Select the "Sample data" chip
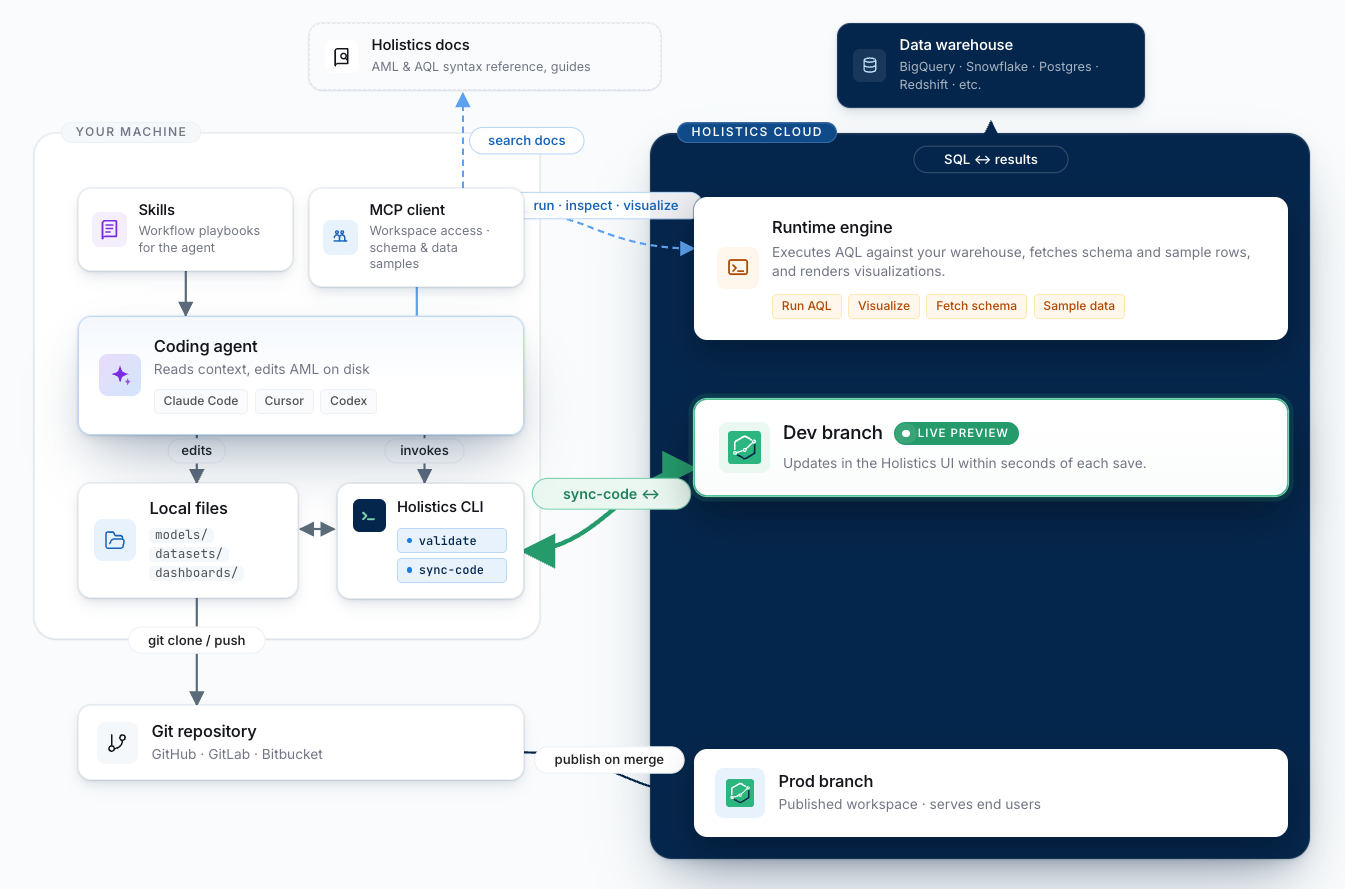Screen dimensions: 1345x889 (x=1079, y=306)
